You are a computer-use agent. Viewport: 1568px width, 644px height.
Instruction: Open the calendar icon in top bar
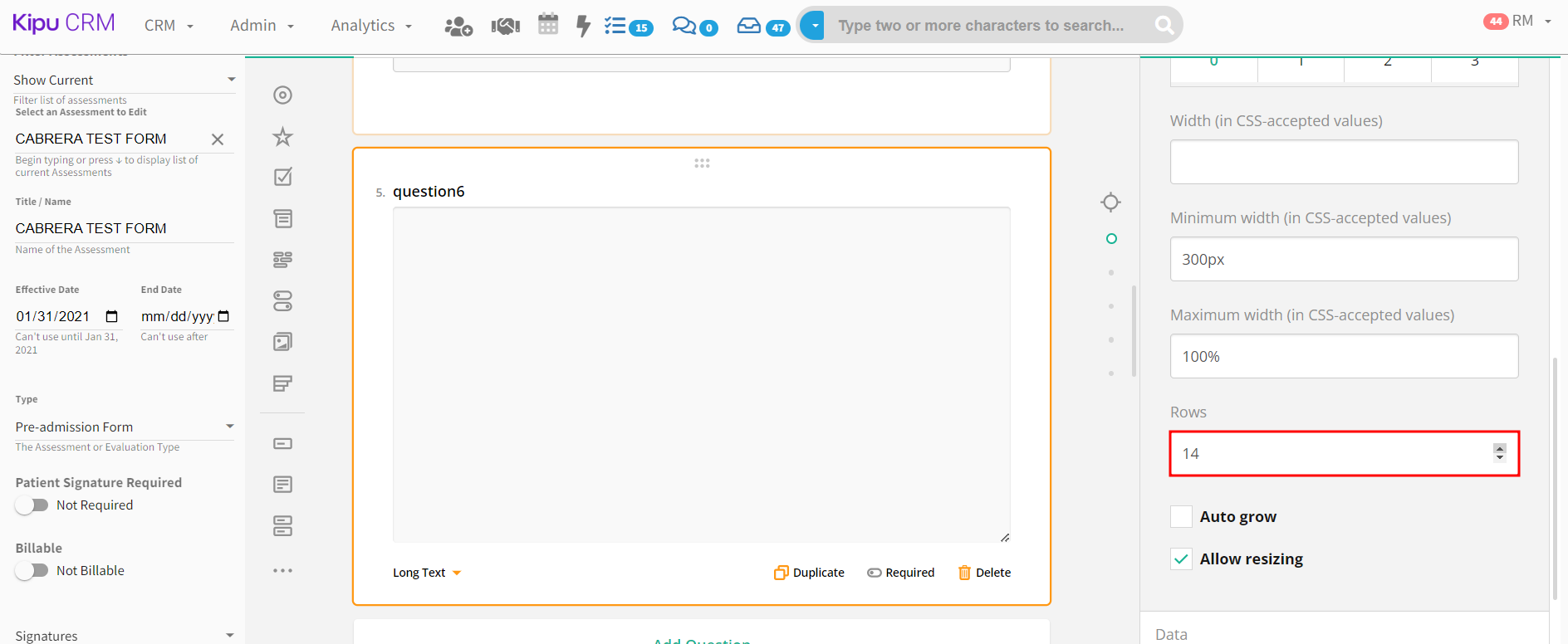548,25
